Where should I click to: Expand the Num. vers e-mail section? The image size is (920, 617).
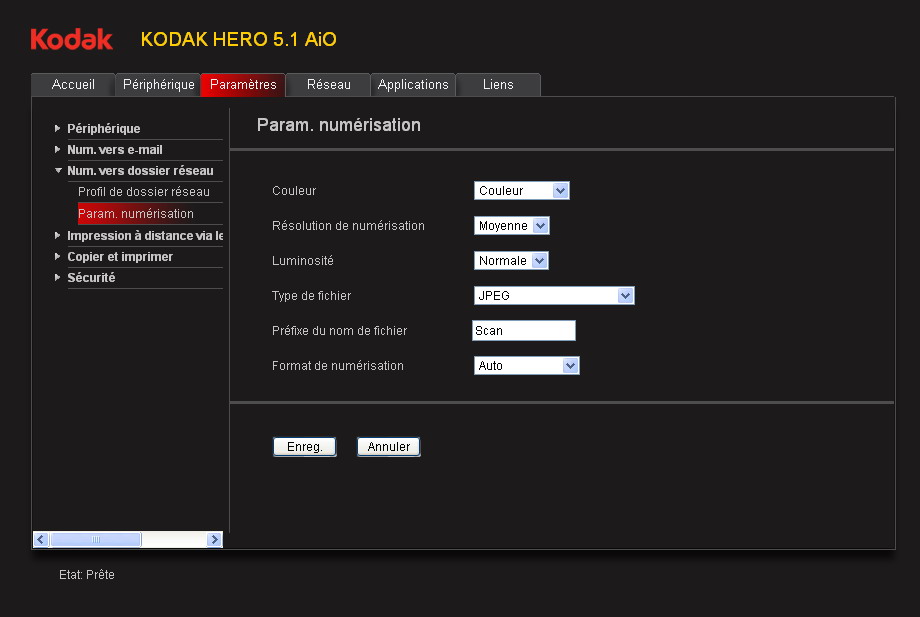[114, 150]
